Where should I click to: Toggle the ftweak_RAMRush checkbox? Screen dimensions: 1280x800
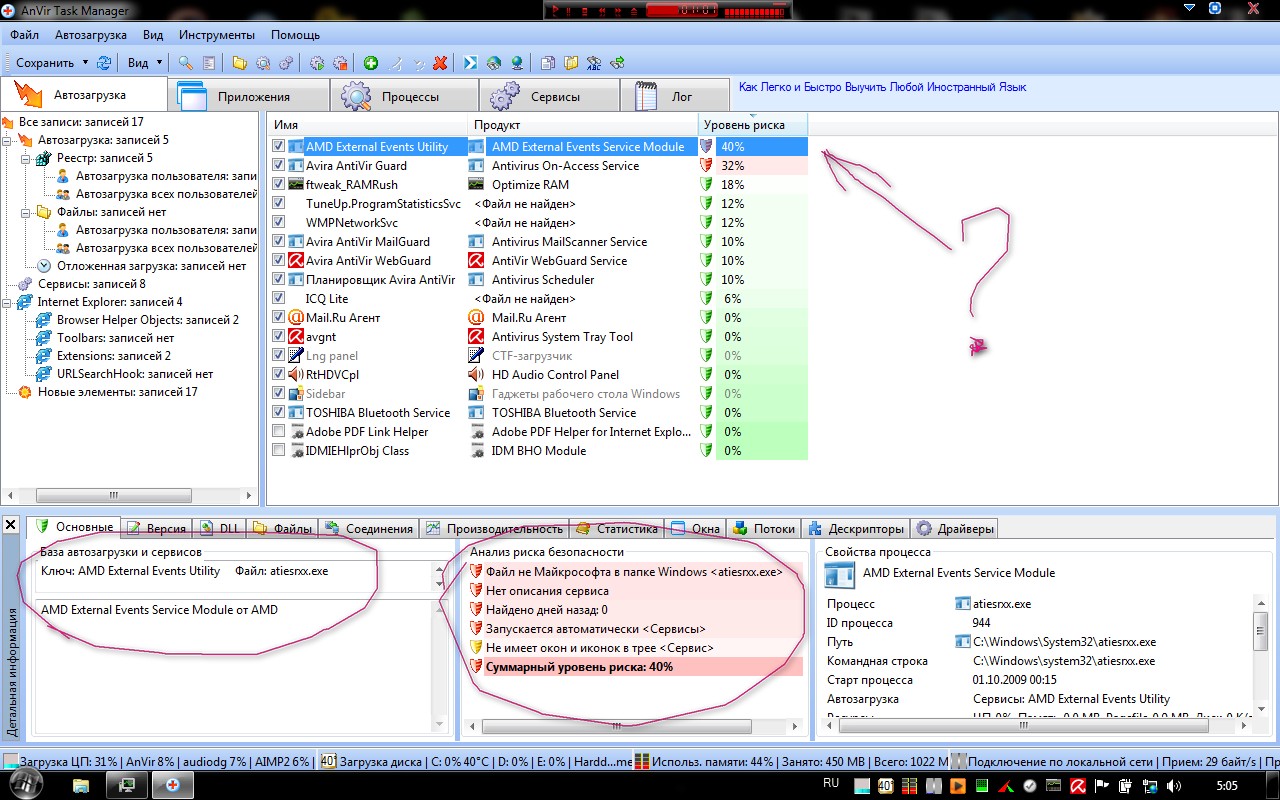[x=278, y=185]
